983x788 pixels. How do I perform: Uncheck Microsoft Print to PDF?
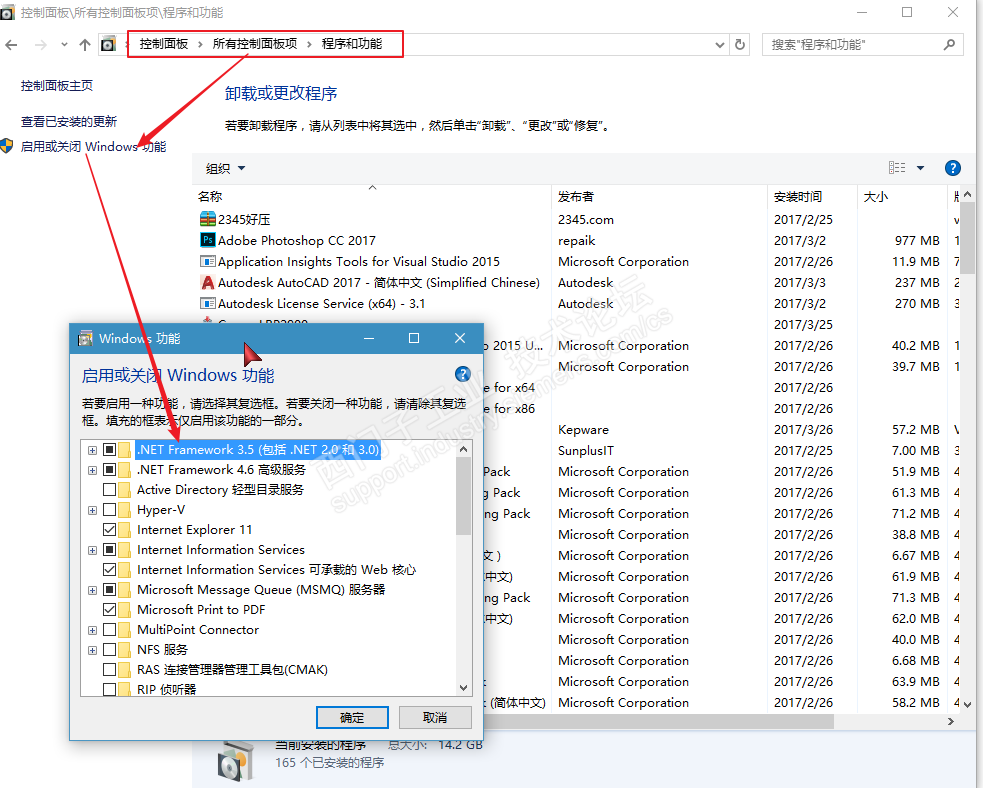pyautogui.click(x=109, y=609)
